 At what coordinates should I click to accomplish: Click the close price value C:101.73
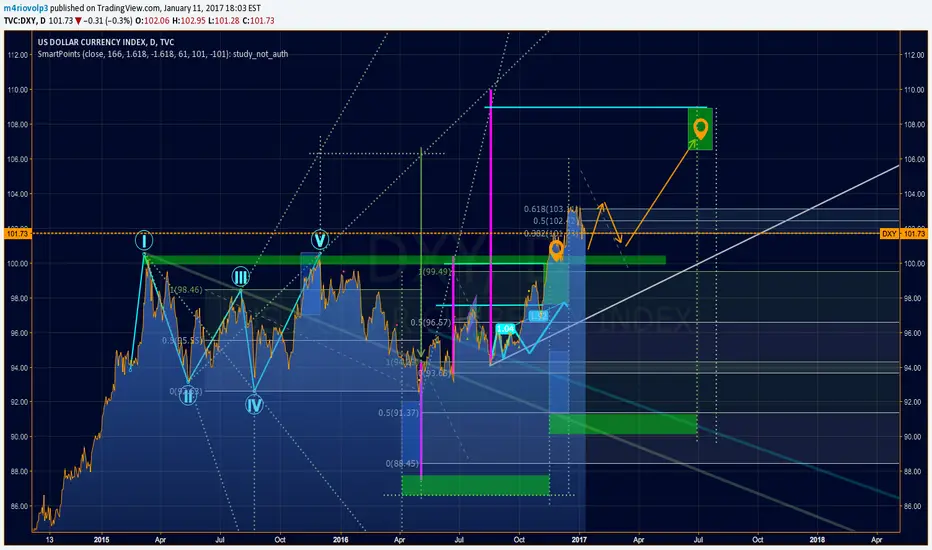259,21
